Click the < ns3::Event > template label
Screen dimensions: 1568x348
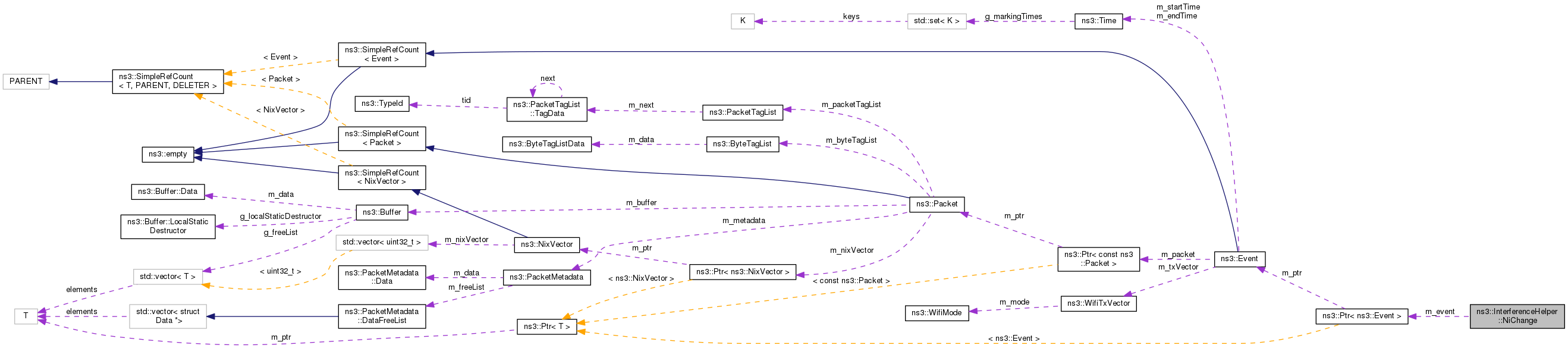(x=1013, y=339)
